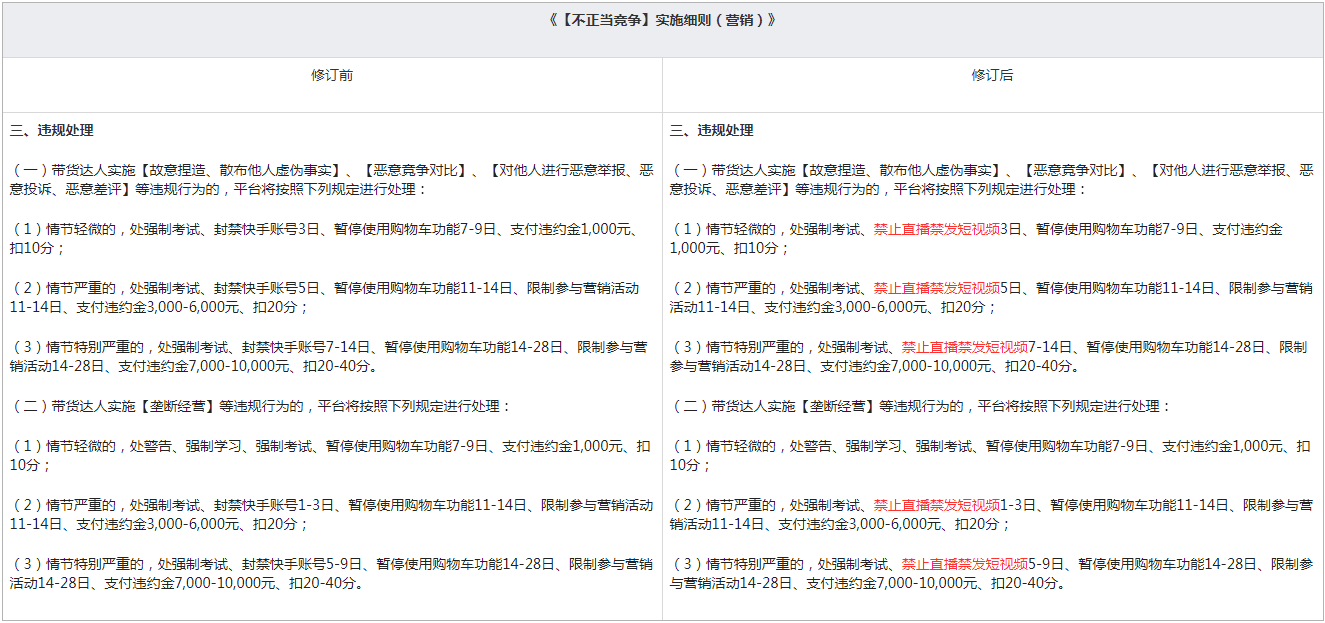The image size is (1325, 623).
Task: Click 封禁快手账号5-9日 in the 修订前 column
Action: click(x=302, y=564)
